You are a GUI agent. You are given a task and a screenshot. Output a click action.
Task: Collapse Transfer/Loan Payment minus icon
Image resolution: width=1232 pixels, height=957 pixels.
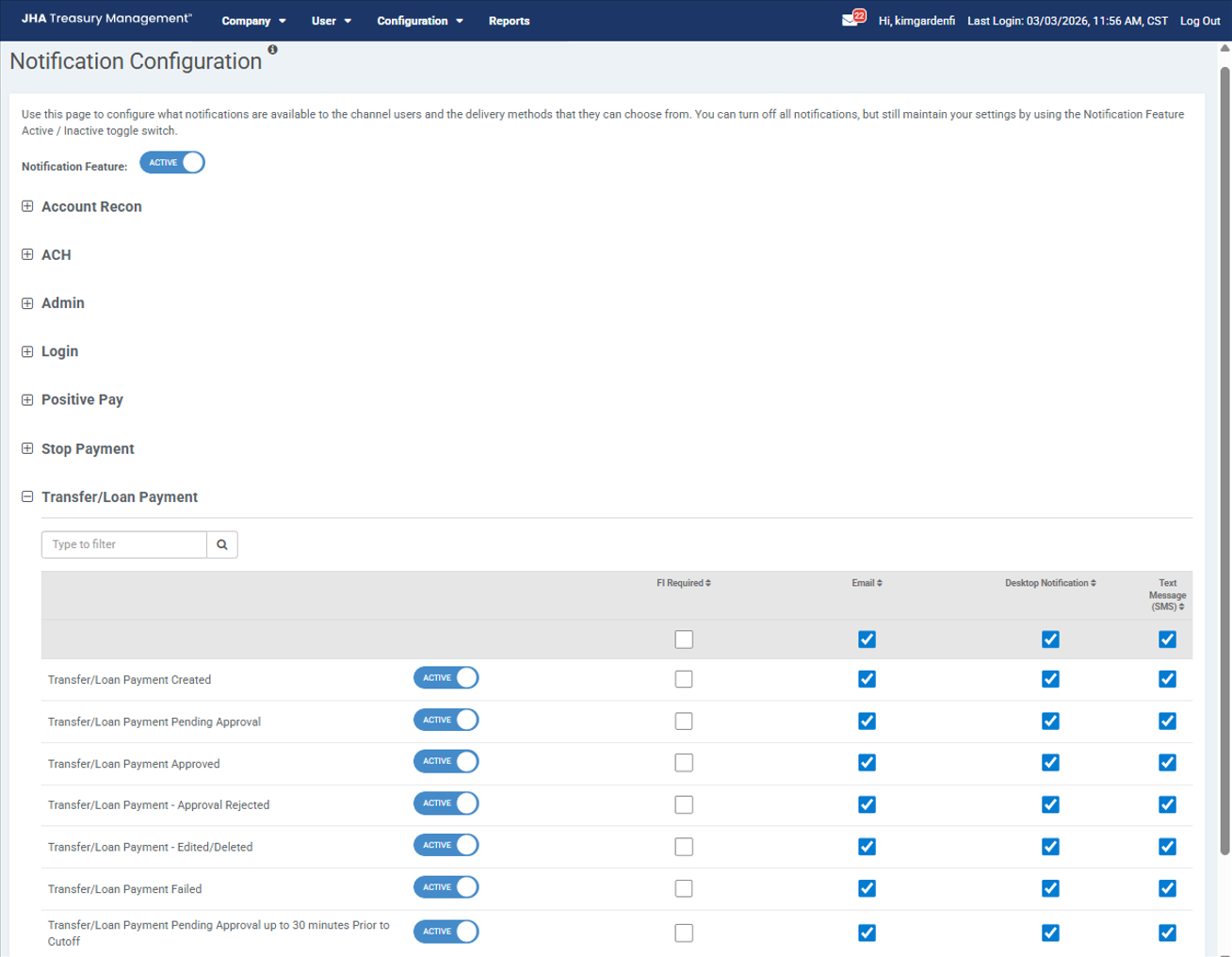[x=27, y=496]
